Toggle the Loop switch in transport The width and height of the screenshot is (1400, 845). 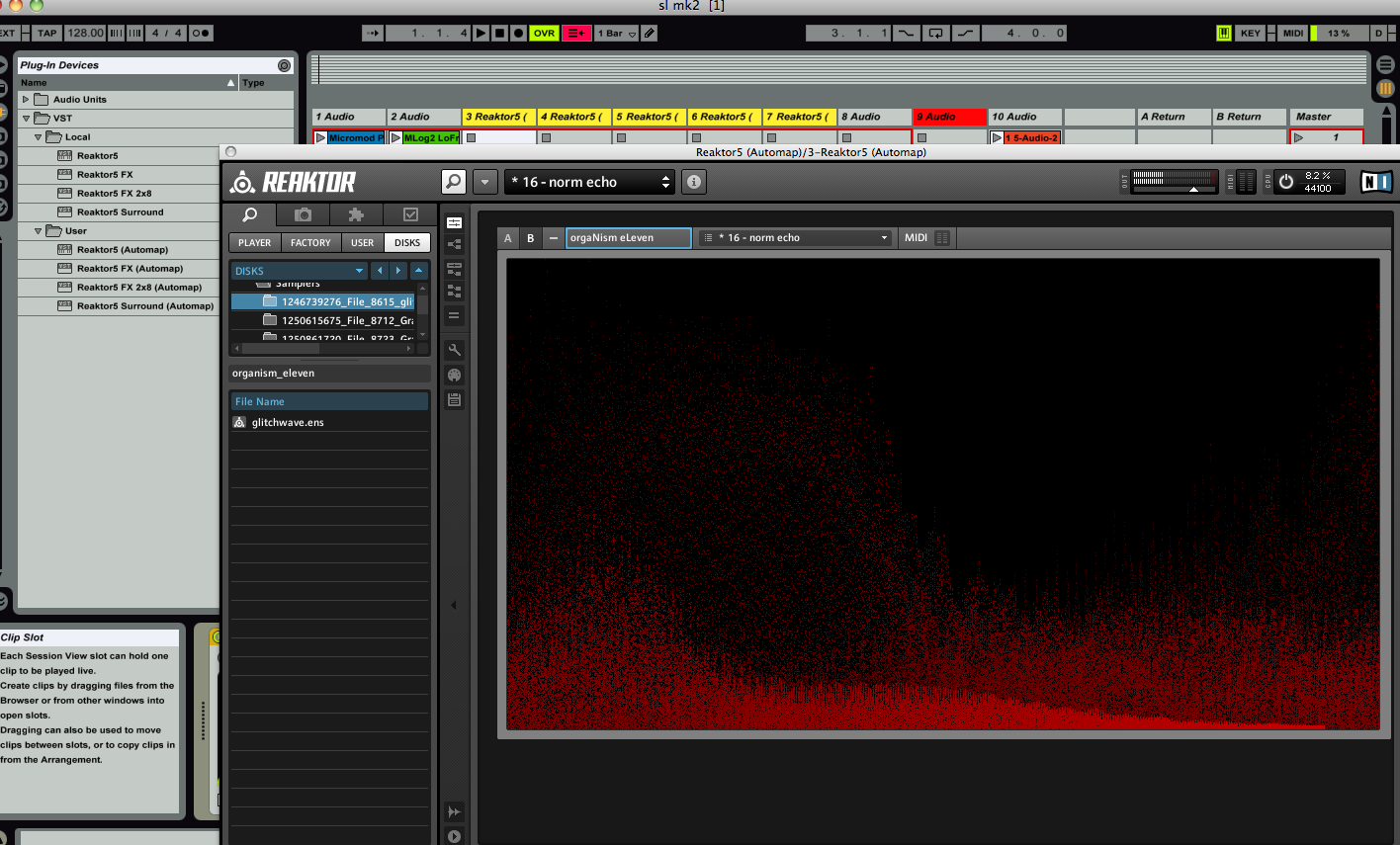935,33
